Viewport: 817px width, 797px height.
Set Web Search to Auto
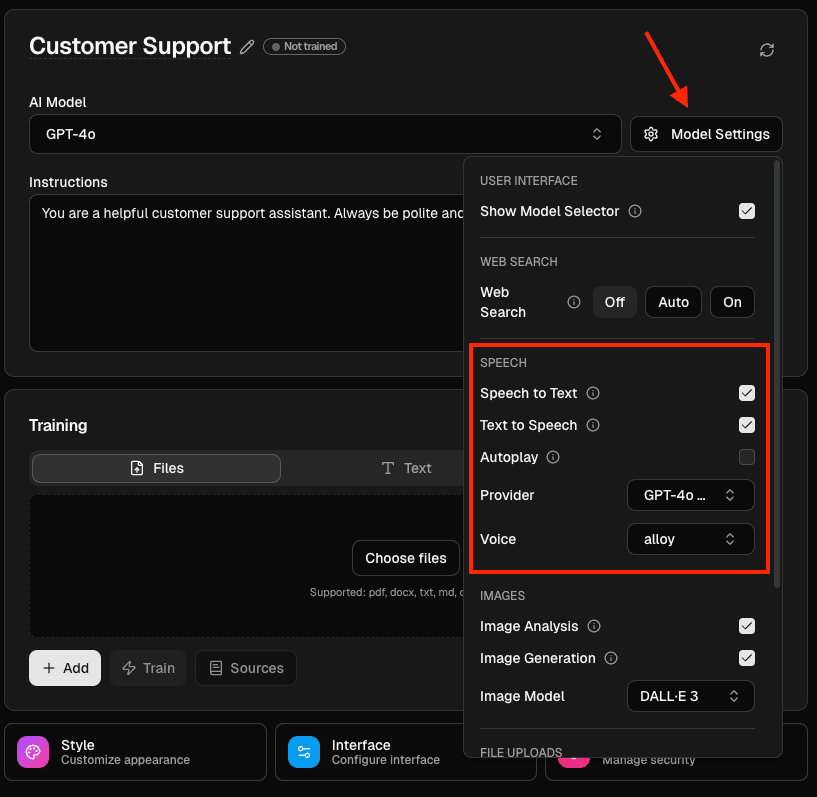coord(673,302)
